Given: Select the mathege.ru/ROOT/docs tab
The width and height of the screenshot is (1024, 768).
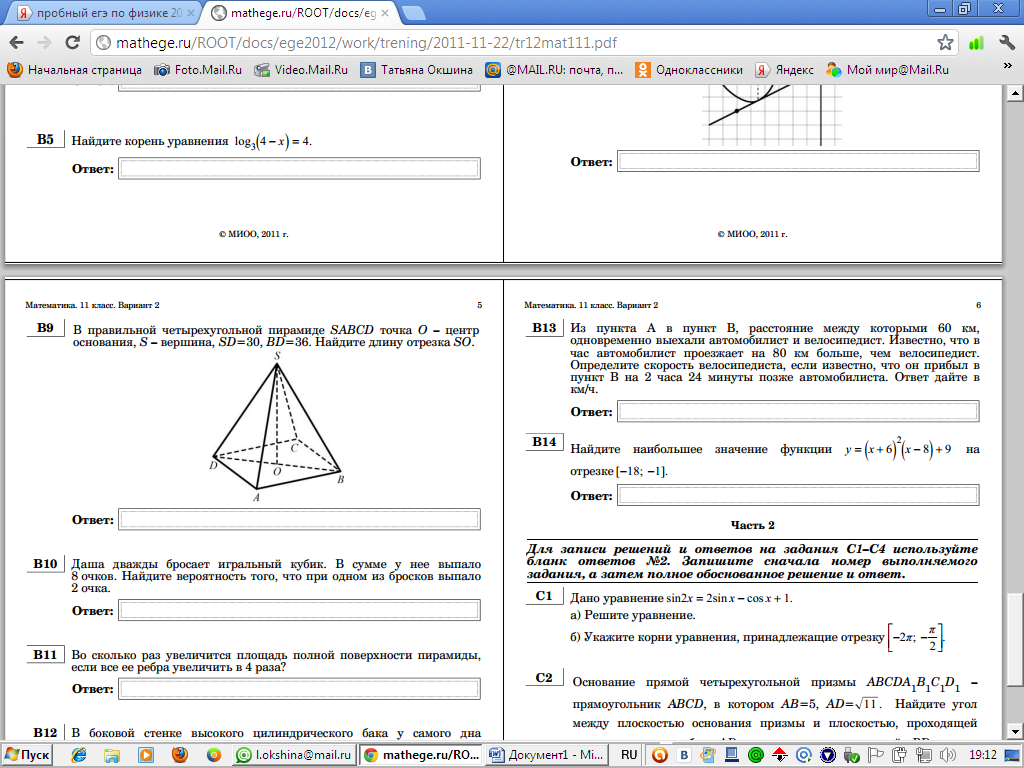Looking at the screenshot, I should coord(299,12).
